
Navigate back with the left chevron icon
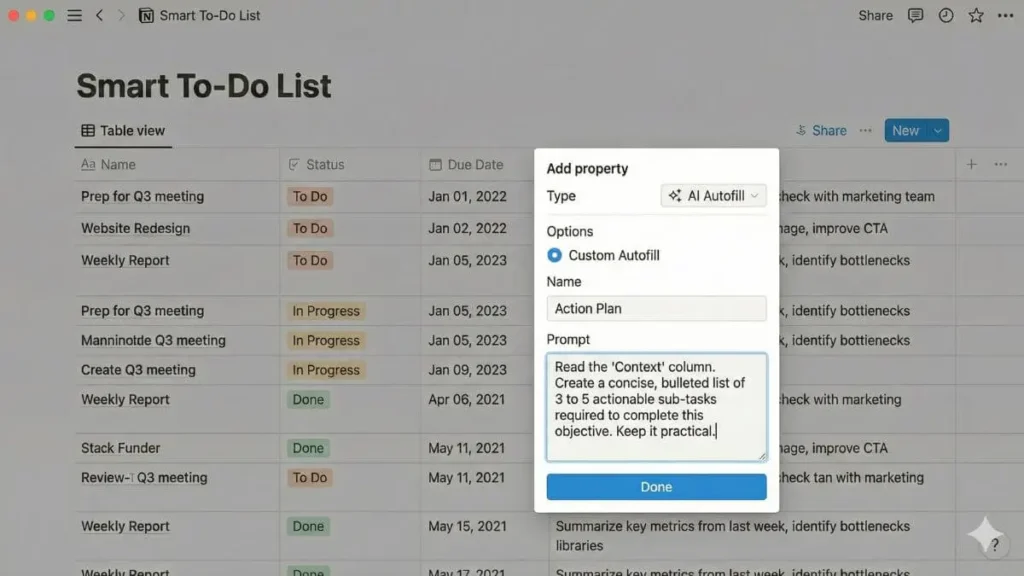click(x=99, y=15)
